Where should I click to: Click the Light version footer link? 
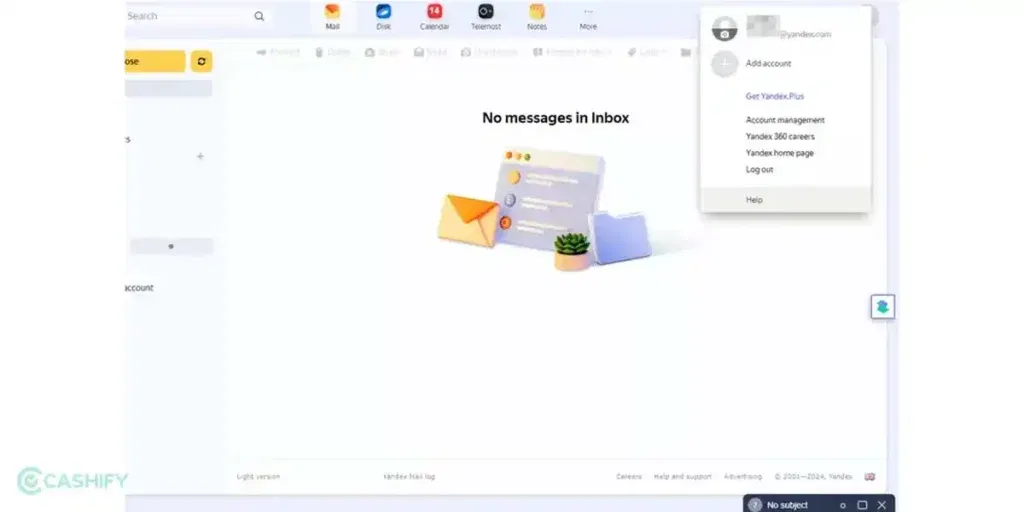coord(258,477)
